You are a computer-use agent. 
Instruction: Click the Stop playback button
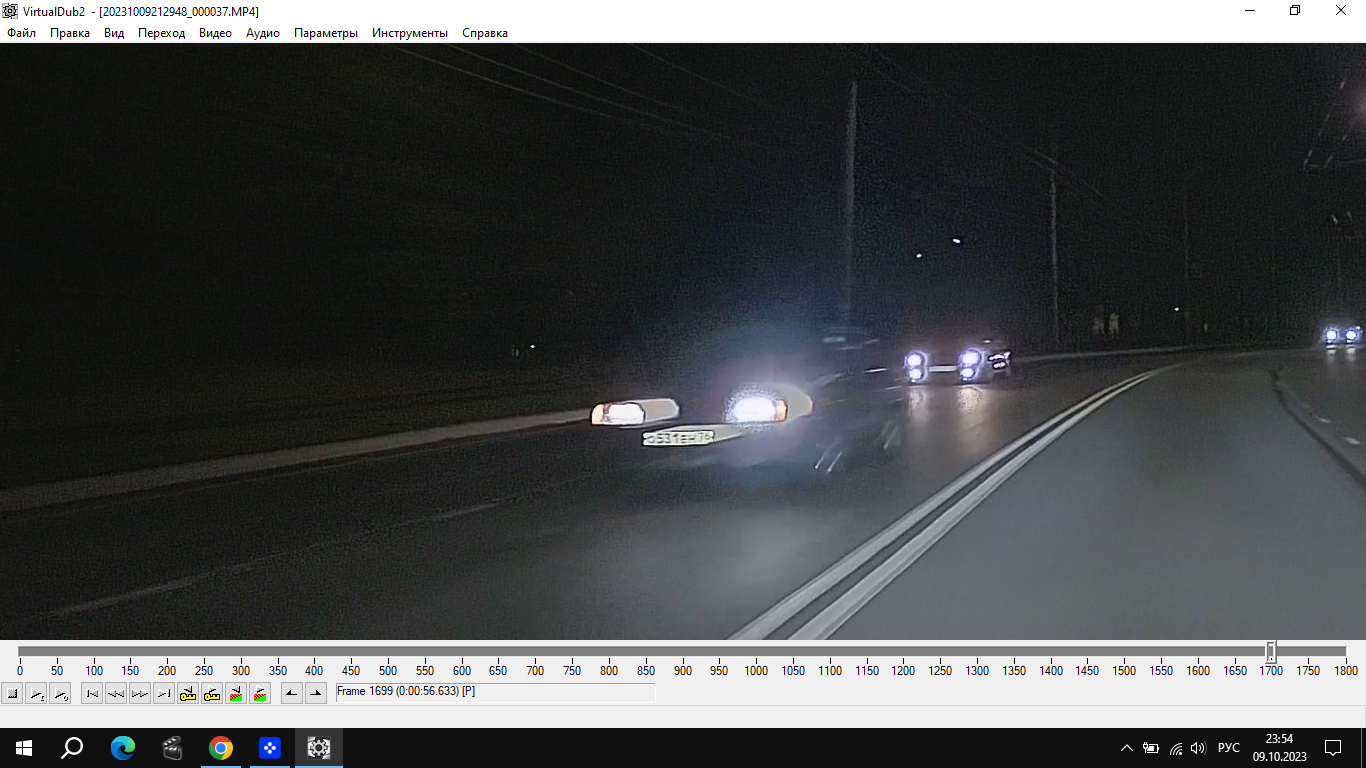12,693
